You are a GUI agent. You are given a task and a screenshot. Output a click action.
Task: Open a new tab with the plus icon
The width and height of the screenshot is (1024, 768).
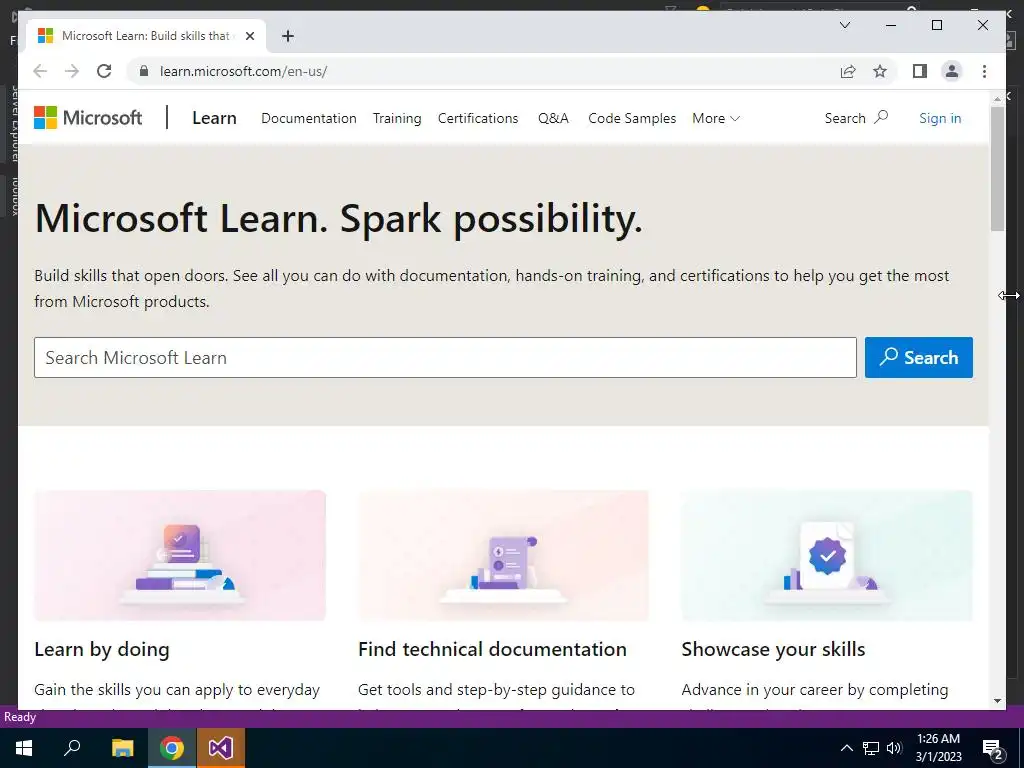(x=288, y=36)
